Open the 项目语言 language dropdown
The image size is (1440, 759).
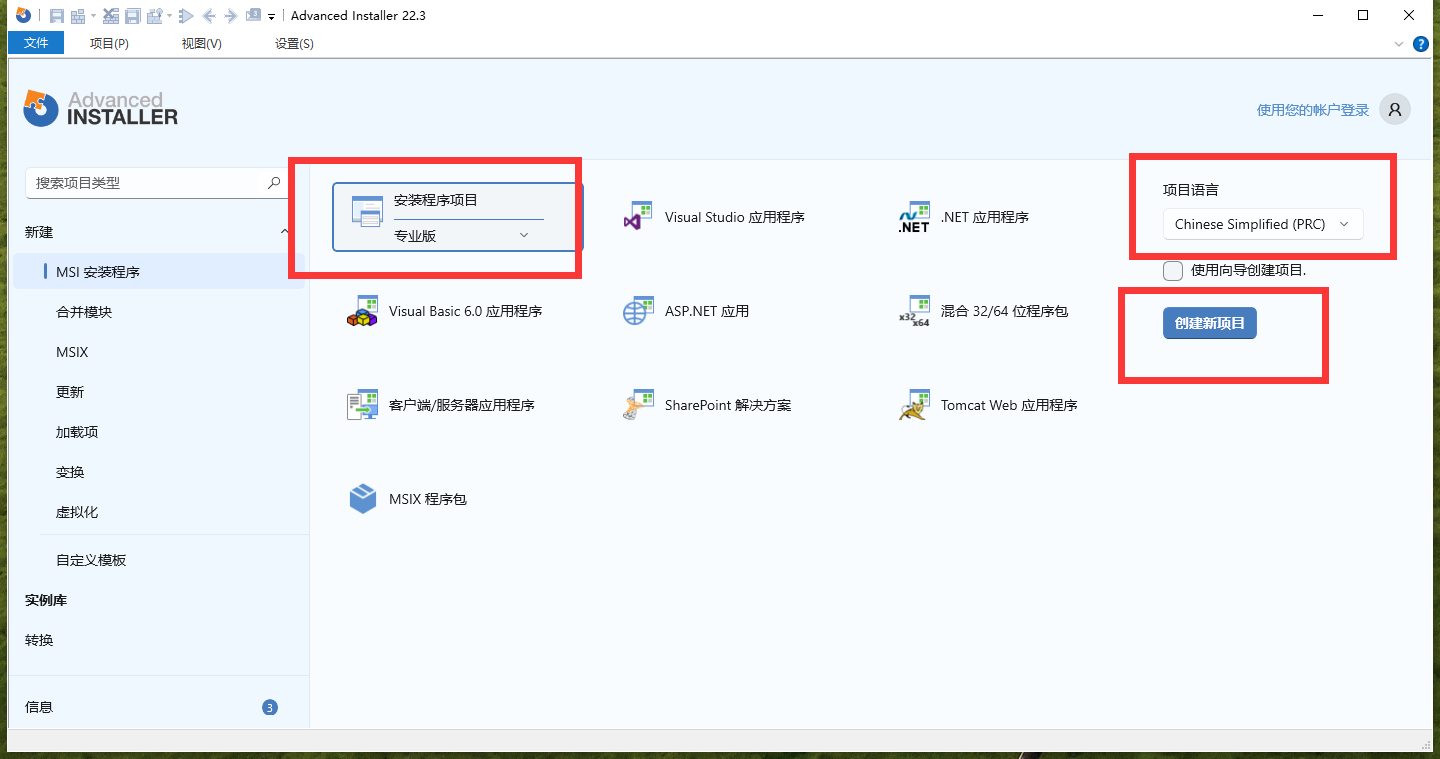pyautogui.click(x=1262, y=224)
